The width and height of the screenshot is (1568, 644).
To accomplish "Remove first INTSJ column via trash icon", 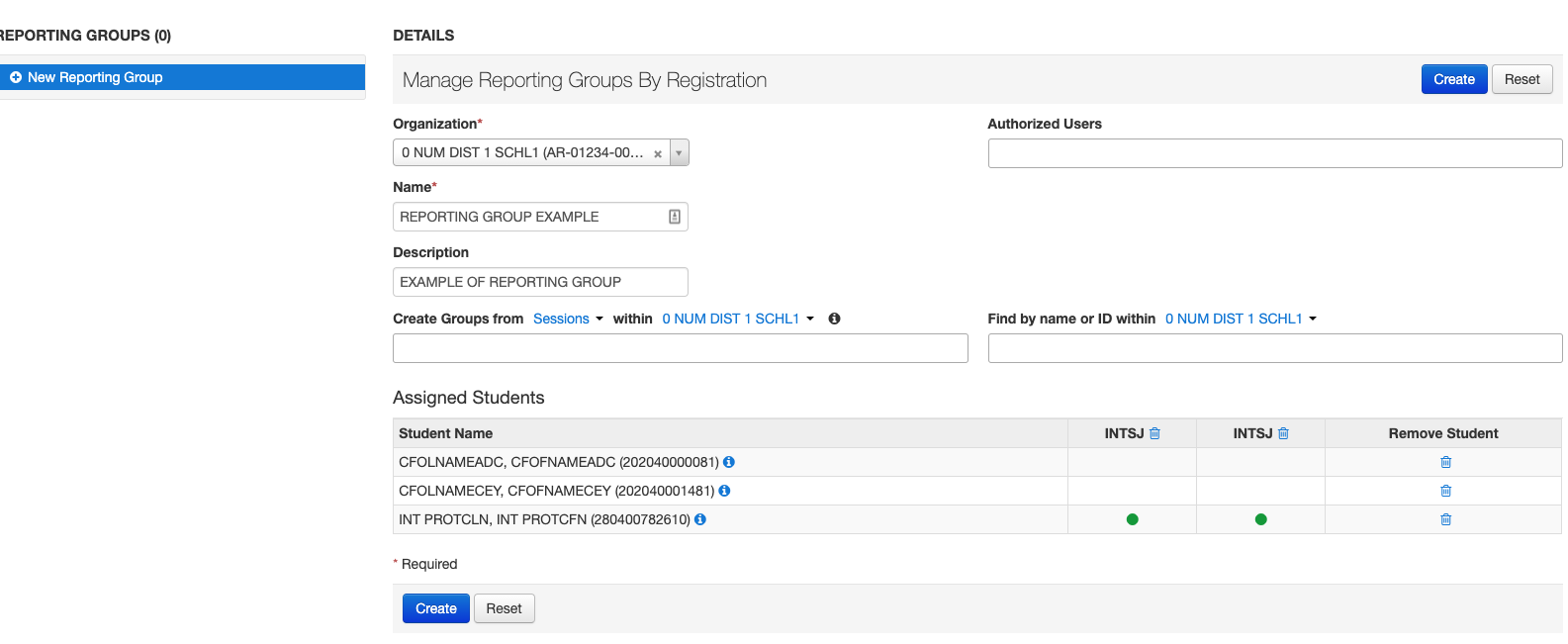I will click(x=1154, y=433).
